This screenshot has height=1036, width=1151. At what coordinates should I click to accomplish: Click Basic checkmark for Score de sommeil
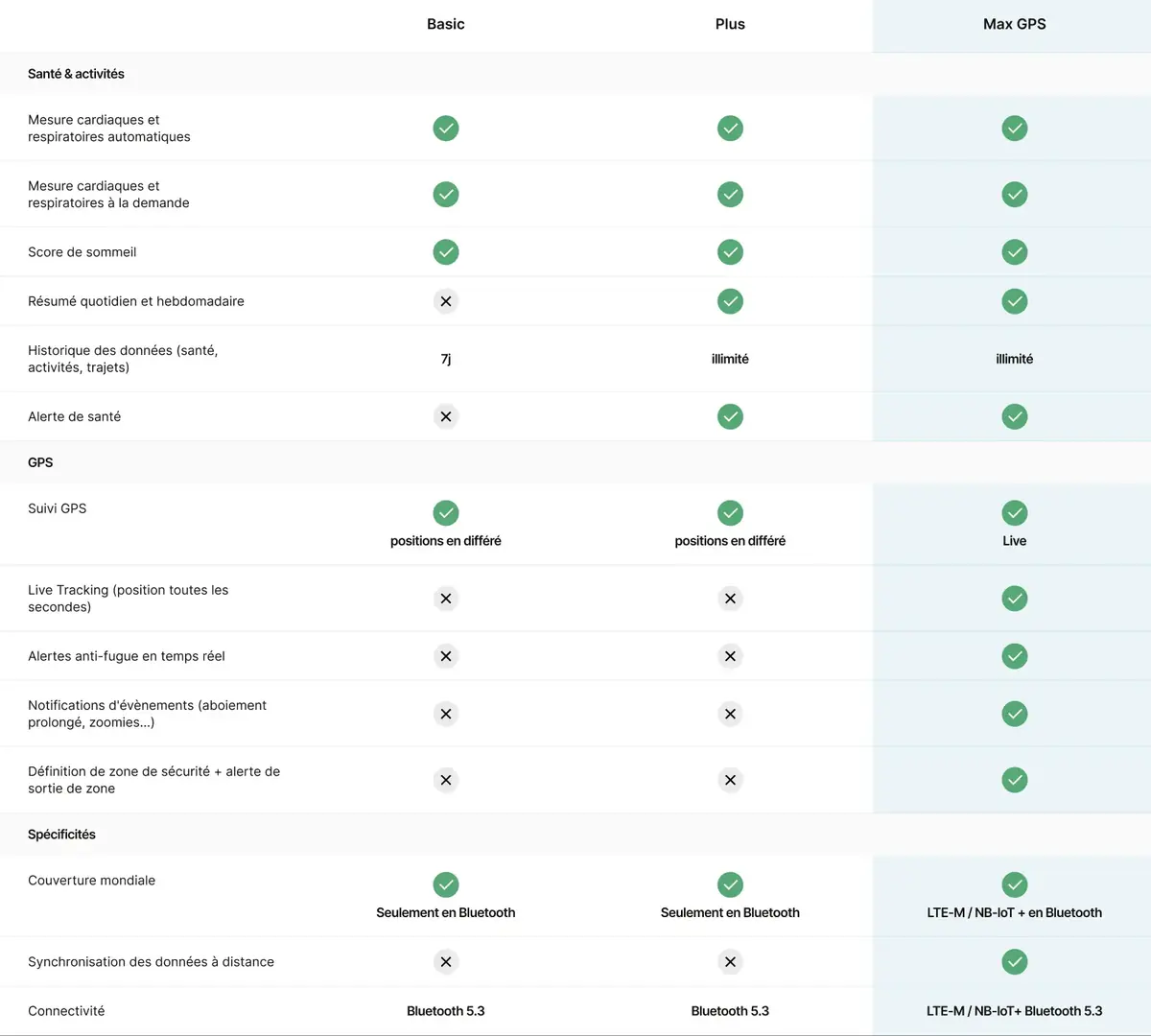click(x=446, y=252)
